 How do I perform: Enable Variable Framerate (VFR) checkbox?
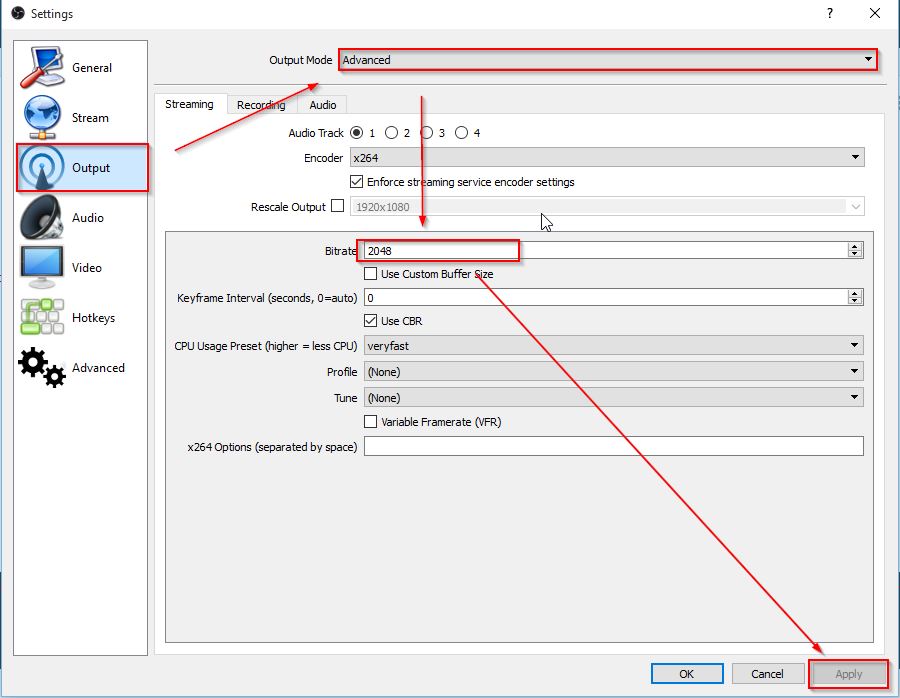pos(371,422)
